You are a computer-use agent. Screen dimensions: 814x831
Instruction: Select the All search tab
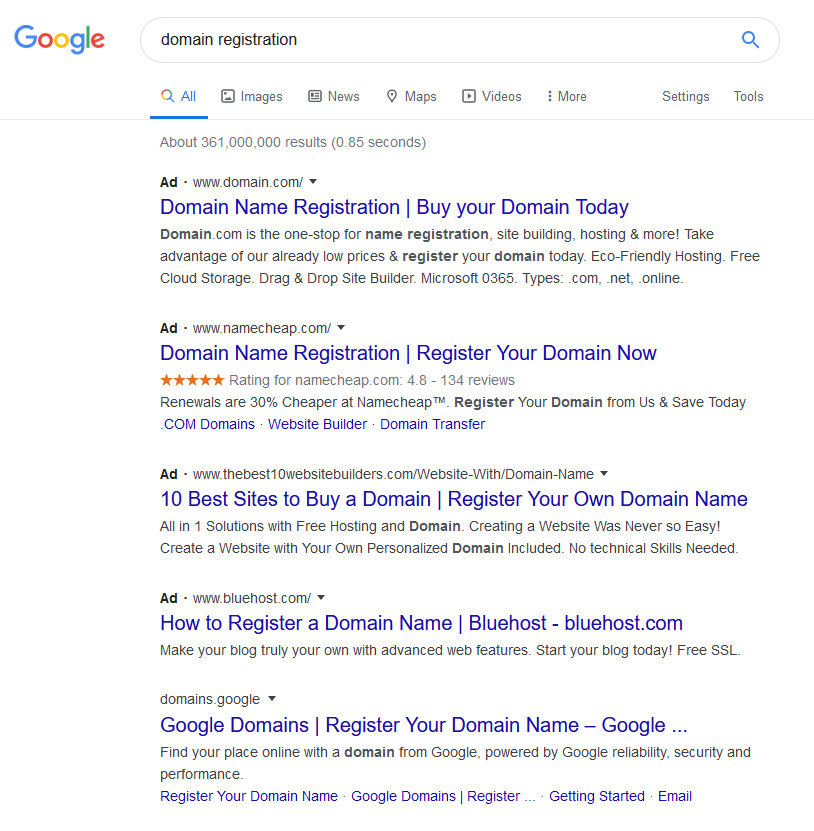click(x=179, y=96)
